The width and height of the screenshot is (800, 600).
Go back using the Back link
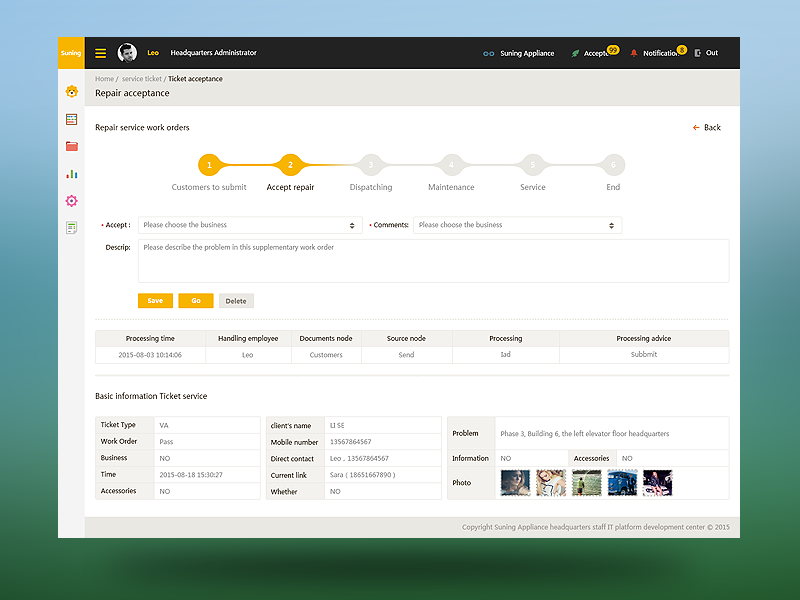707,128
